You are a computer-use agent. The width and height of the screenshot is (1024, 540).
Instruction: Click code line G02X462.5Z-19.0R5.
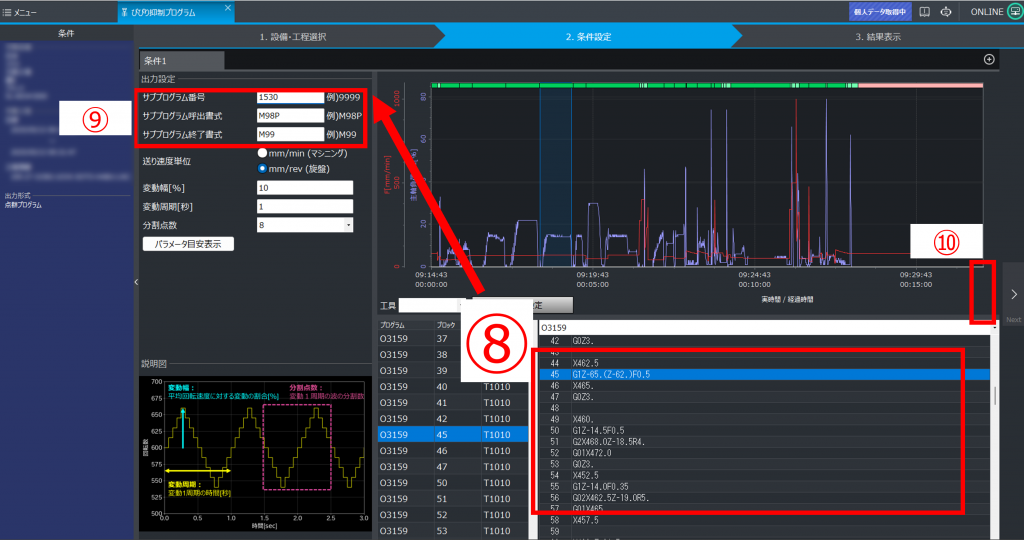point(764,498)
